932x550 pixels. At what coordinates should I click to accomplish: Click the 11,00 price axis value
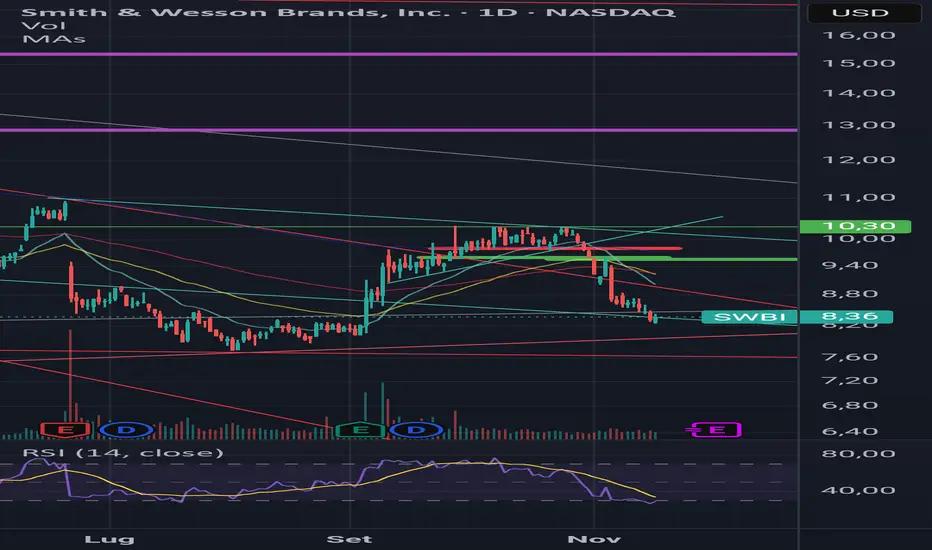click(858, 197)
